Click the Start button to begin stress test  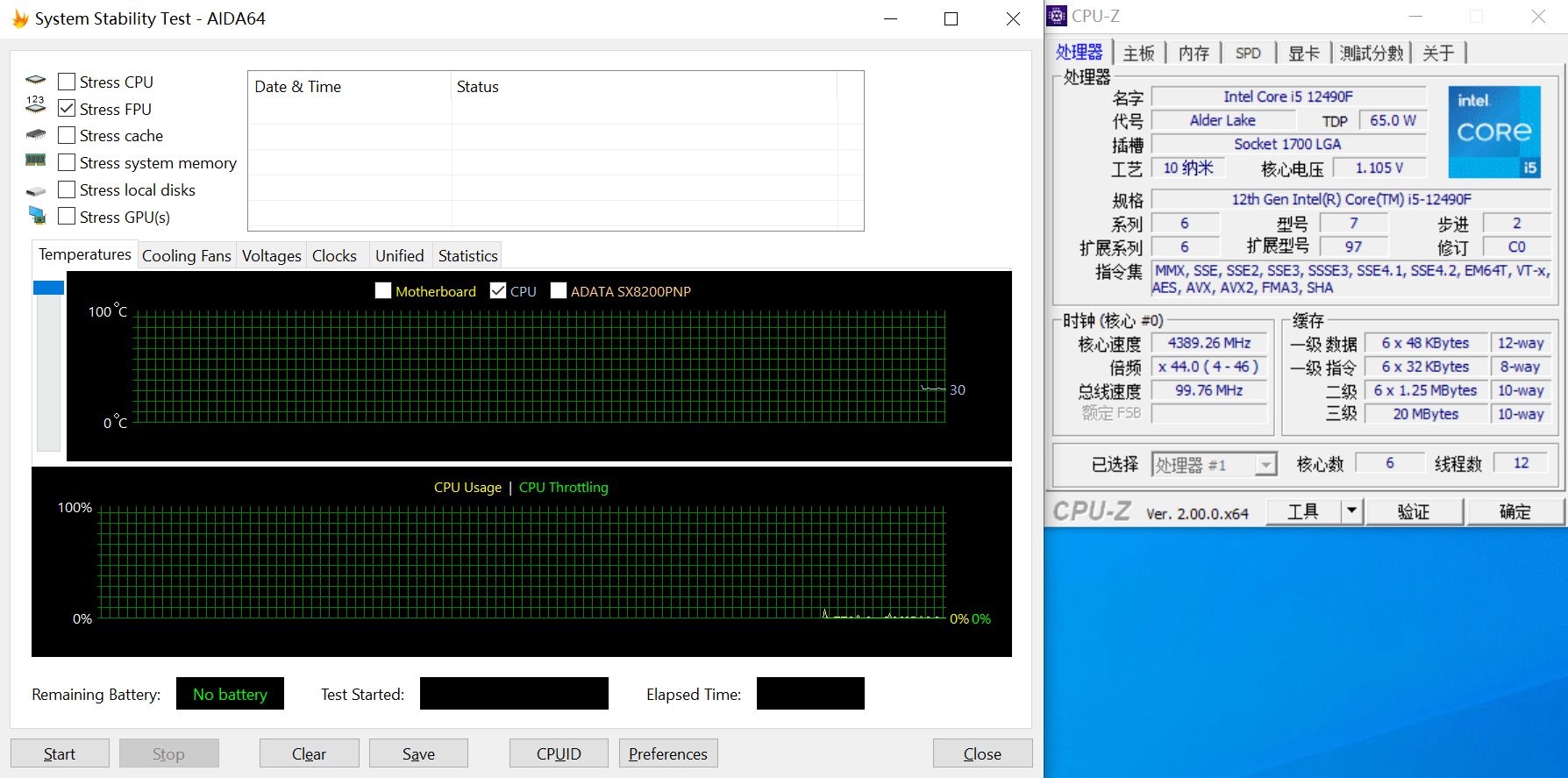[60, 753]
